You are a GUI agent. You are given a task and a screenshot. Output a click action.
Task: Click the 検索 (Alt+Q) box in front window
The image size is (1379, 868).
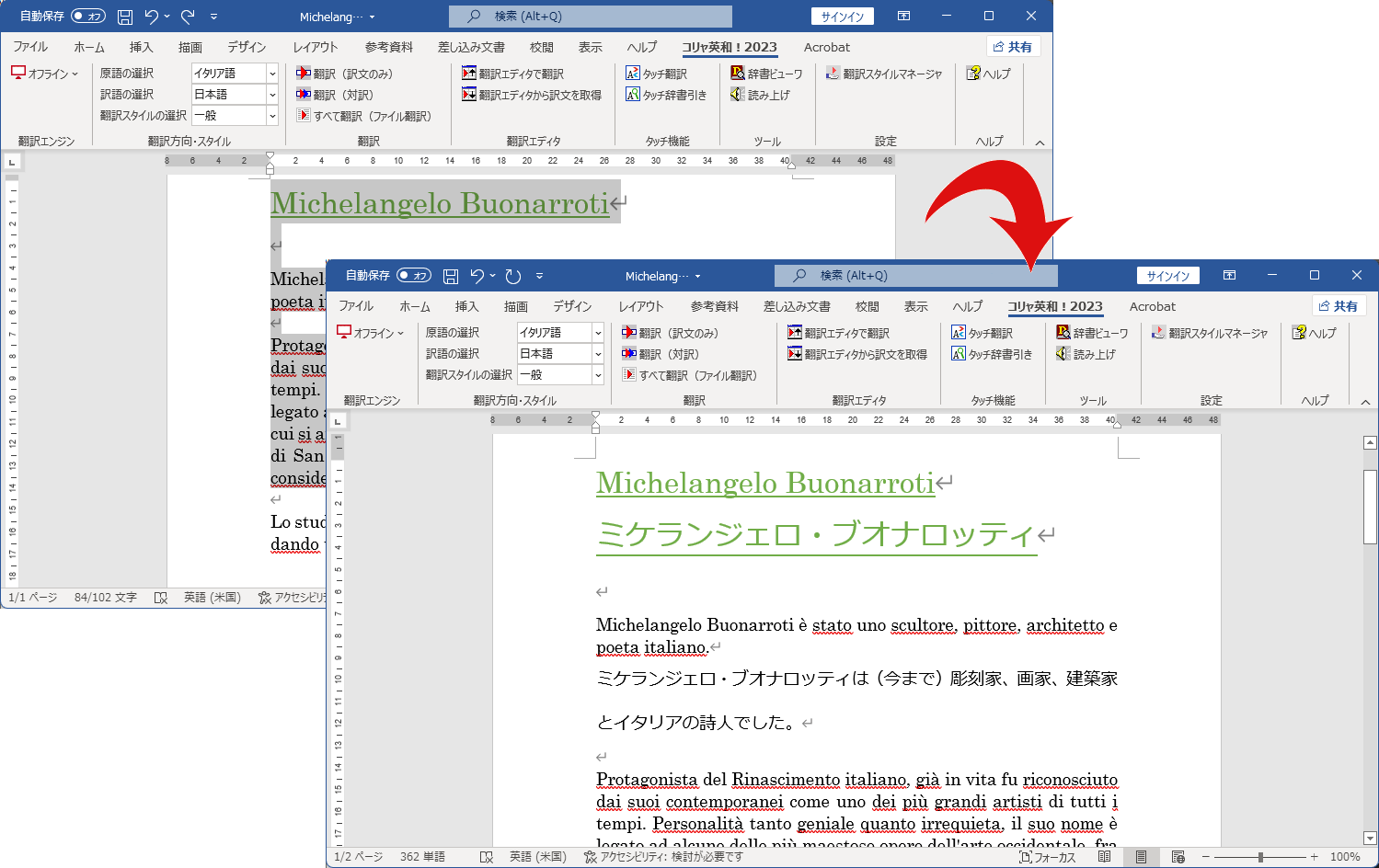pos(915,276)
